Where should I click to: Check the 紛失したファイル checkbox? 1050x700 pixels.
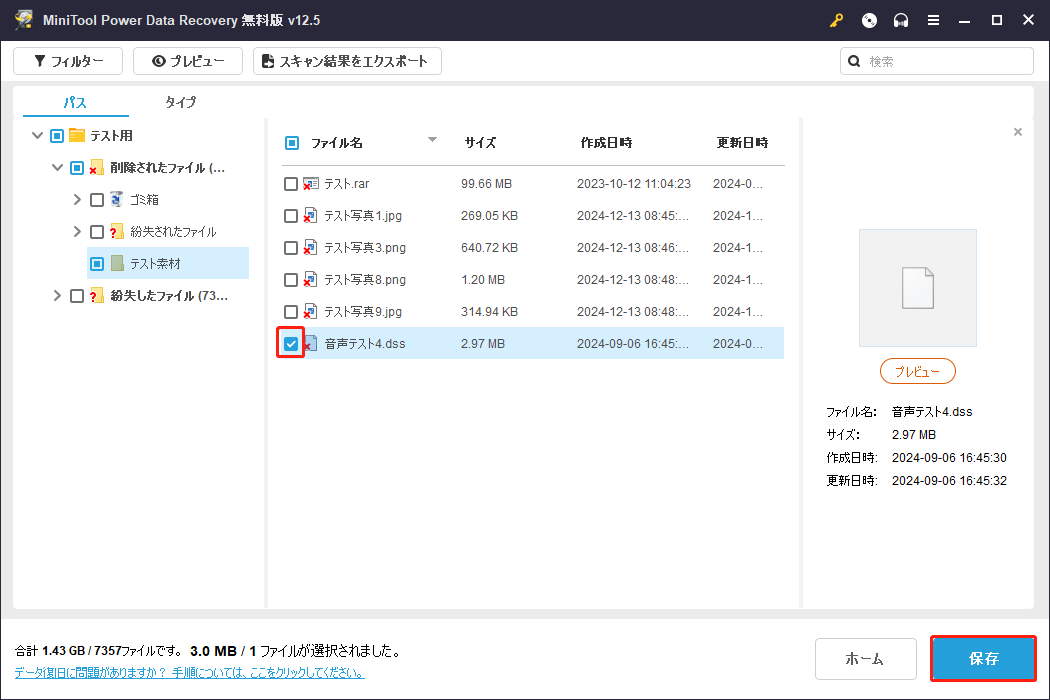pyautogui.click(x=77, y=296)
